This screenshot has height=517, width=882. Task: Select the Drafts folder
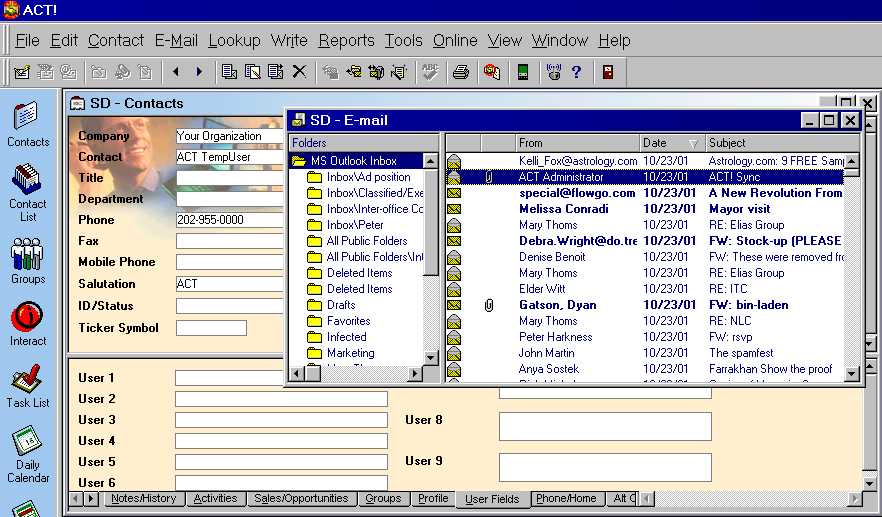(341, 305)
